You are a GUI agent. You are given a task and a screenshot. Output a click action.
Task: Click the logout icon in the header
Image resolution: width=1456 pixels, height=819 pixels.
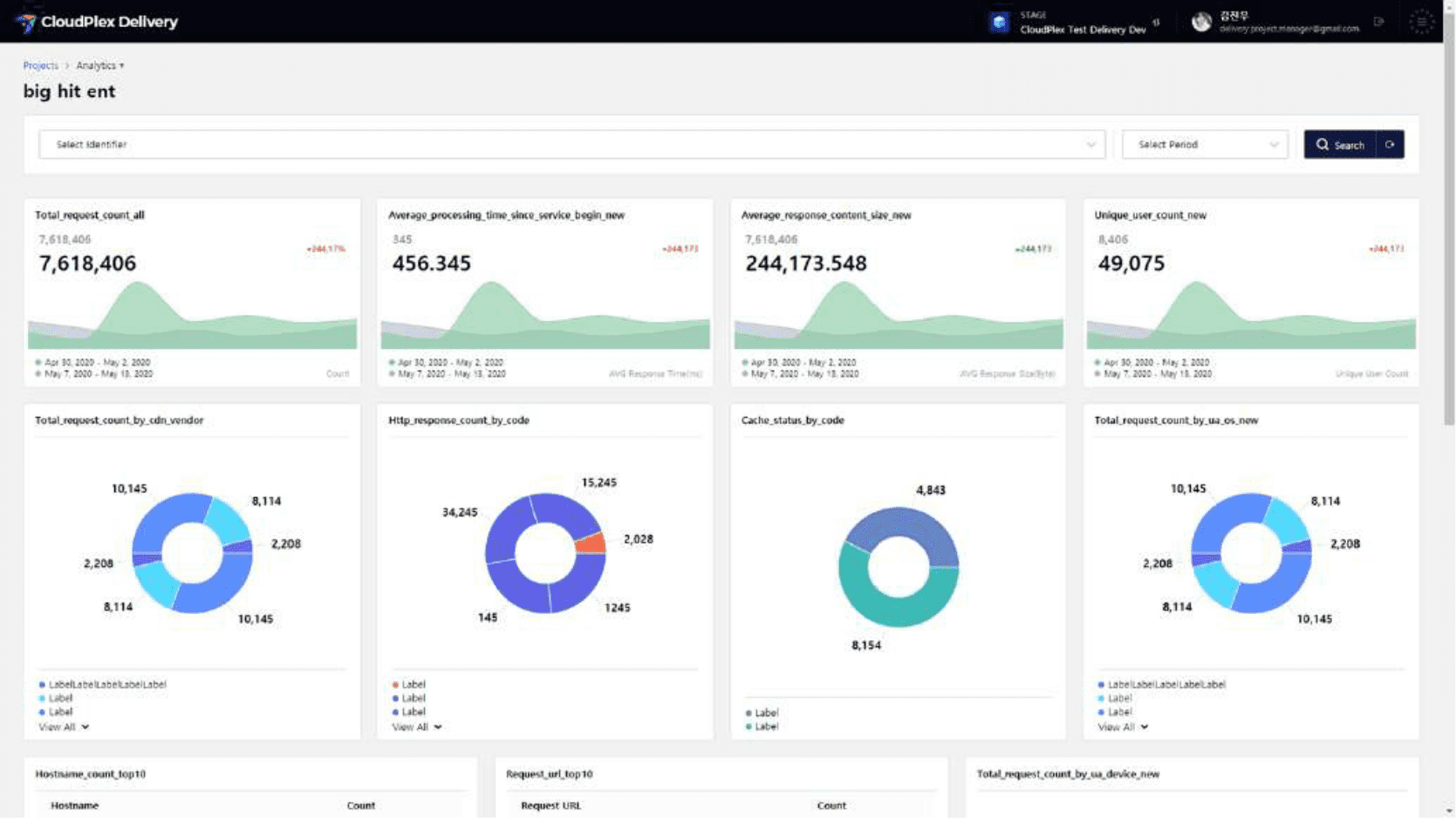pos(1378,22)
